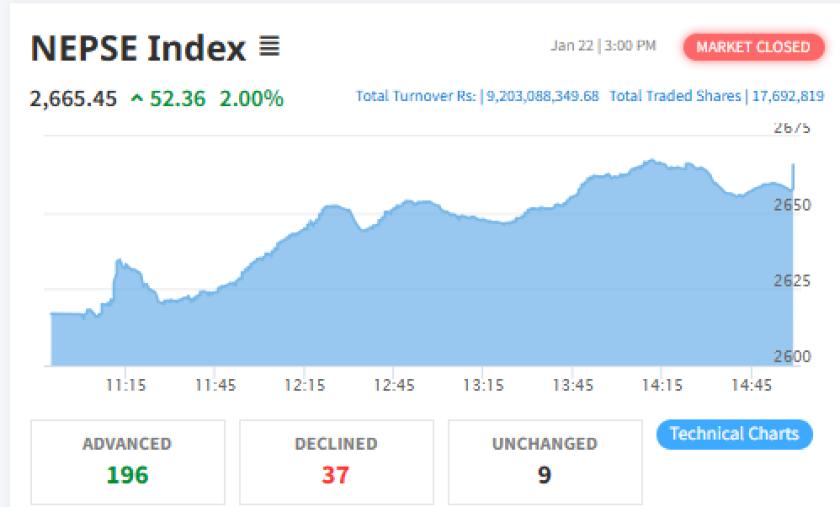Image resolution: width=840 pixels, height=507 pixels.
Task: Click the Total Turnover Rs value
Action: (542, 96)
